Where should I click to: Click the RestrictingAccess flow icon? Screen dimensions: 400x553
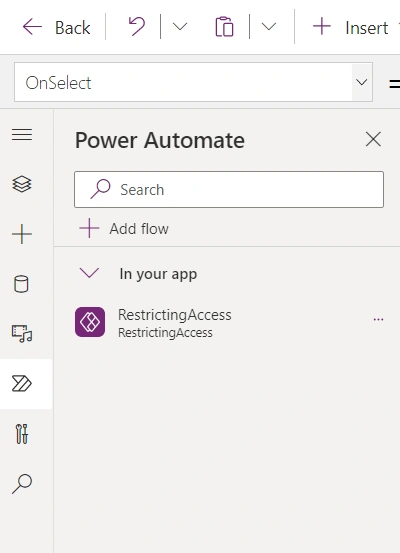pos(90,322)
